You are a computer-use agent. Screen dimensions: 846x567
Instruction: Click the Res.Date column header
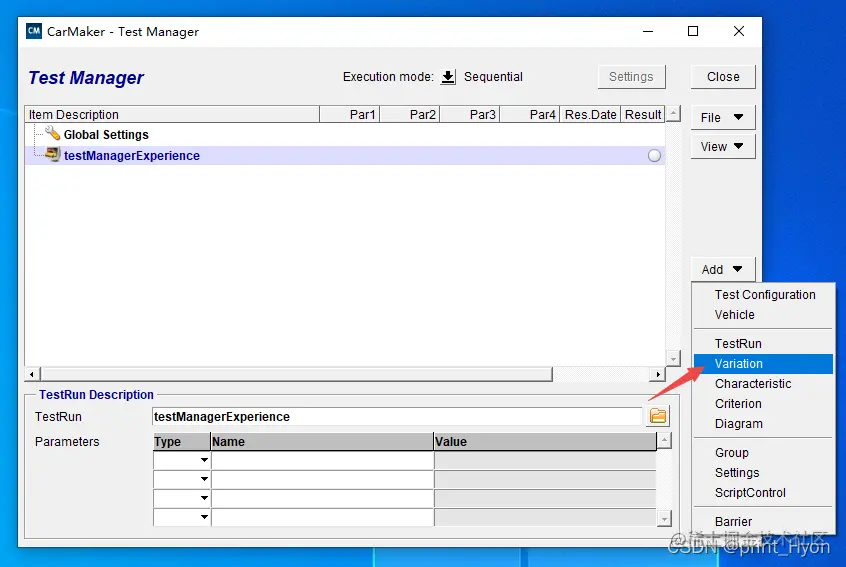590,114
